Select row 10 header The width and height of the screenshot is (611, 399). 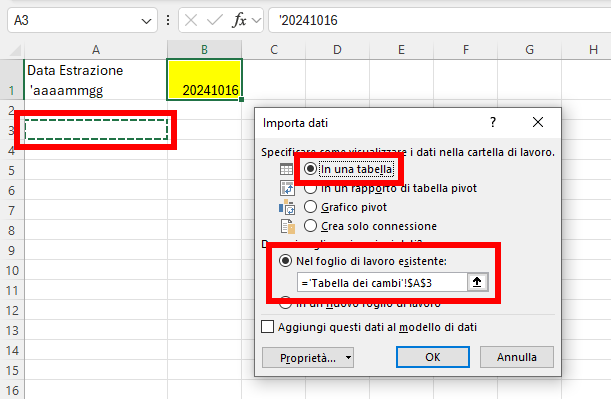tap(12, 270)
